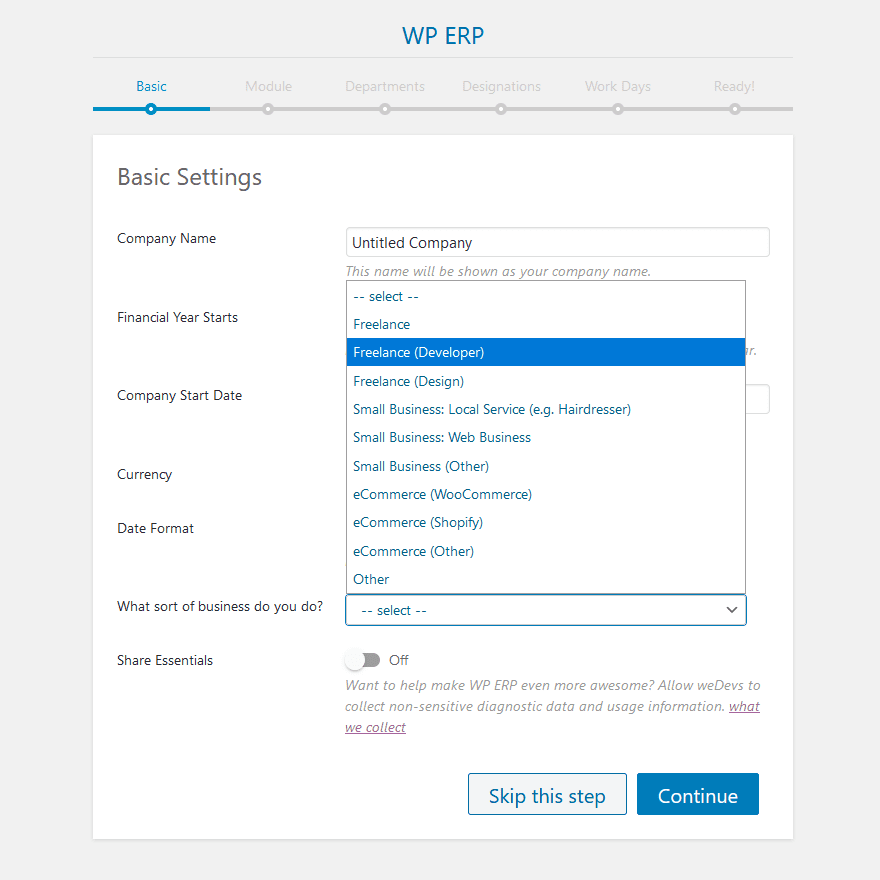Click the Continue button
The height and width of the screenshot is (880, 880).
coord(697,794)
